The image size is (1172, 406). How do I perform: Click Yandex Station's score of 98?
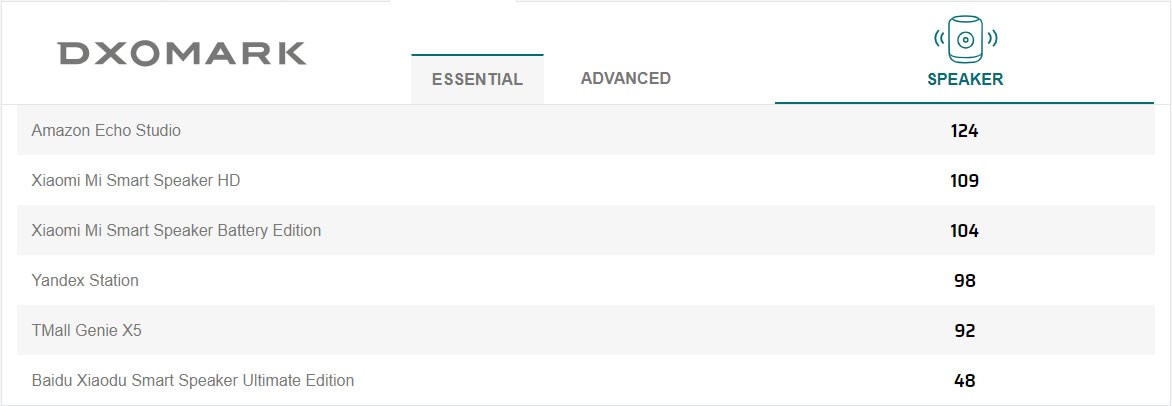(x=965, y=280)
